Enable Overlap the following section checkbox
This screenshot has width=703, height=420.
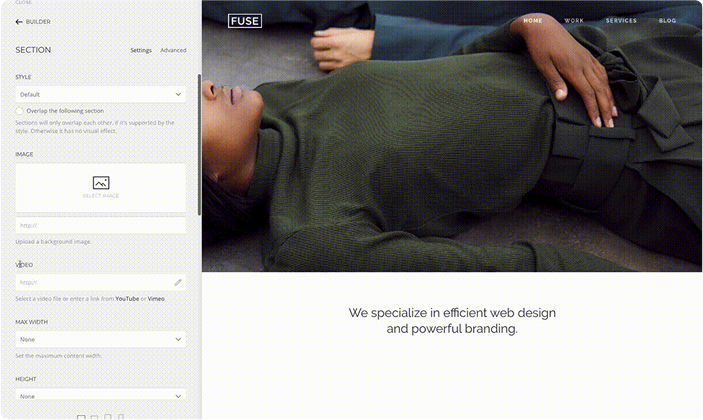[19, 111]
